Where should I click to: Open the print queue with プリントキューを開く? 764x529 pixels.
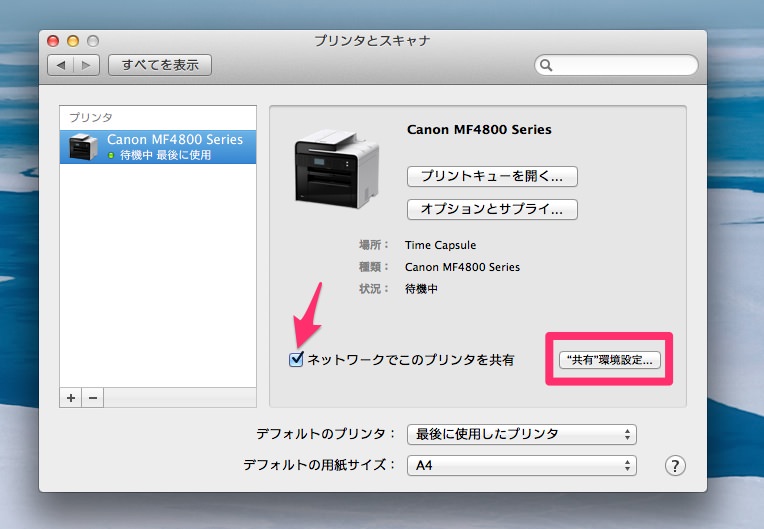pyautogui.click(x=492, y=176)
